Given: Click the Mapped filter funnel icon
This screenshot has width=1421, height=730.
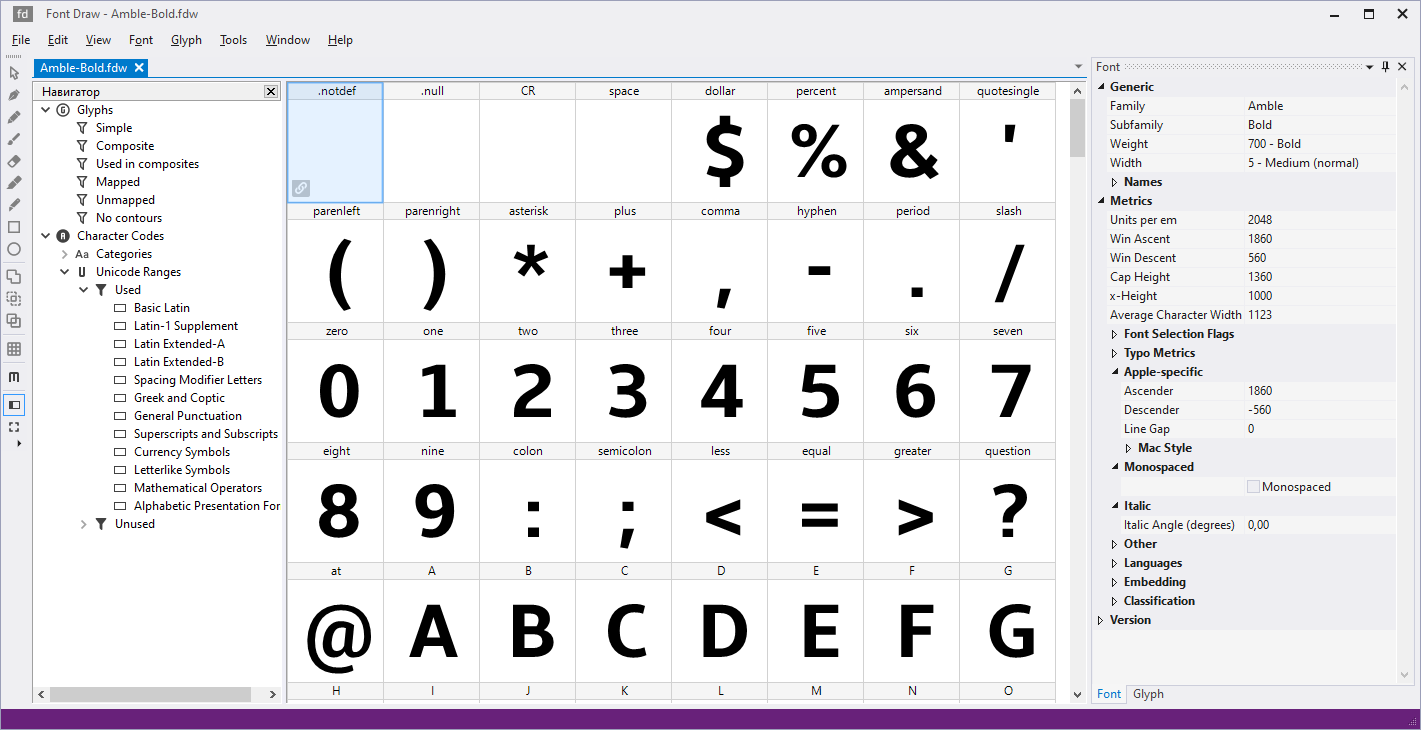Looking at the screenshot, I should point(82,182).
